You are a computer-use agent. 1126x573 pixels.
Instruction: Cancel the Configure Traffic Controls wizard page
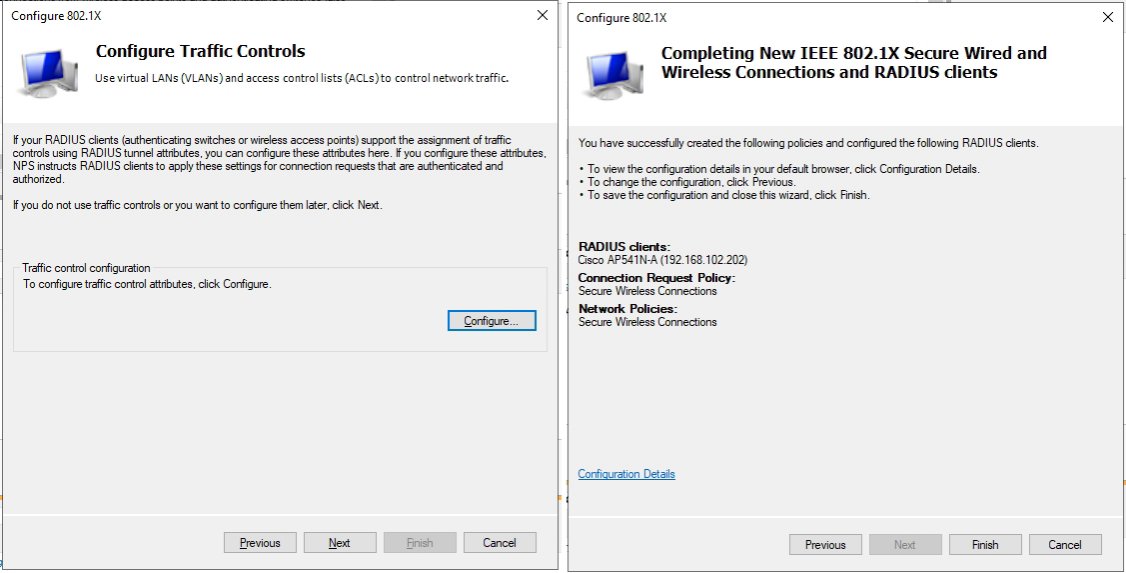(499, 543)
